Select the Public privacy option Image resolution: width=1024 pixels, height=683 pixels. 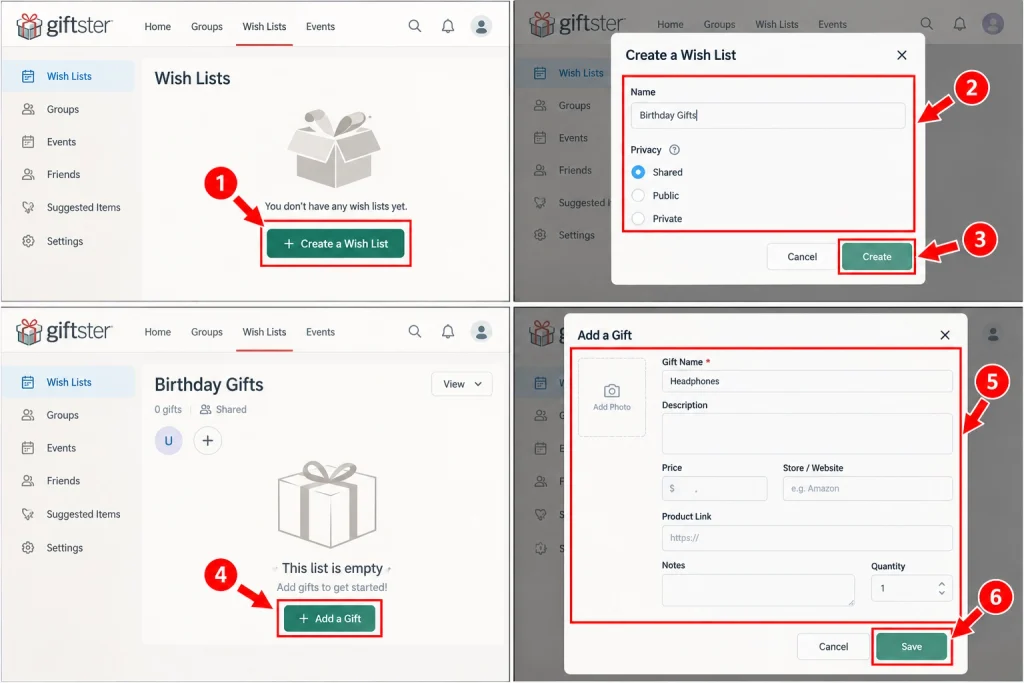point(638,195)
